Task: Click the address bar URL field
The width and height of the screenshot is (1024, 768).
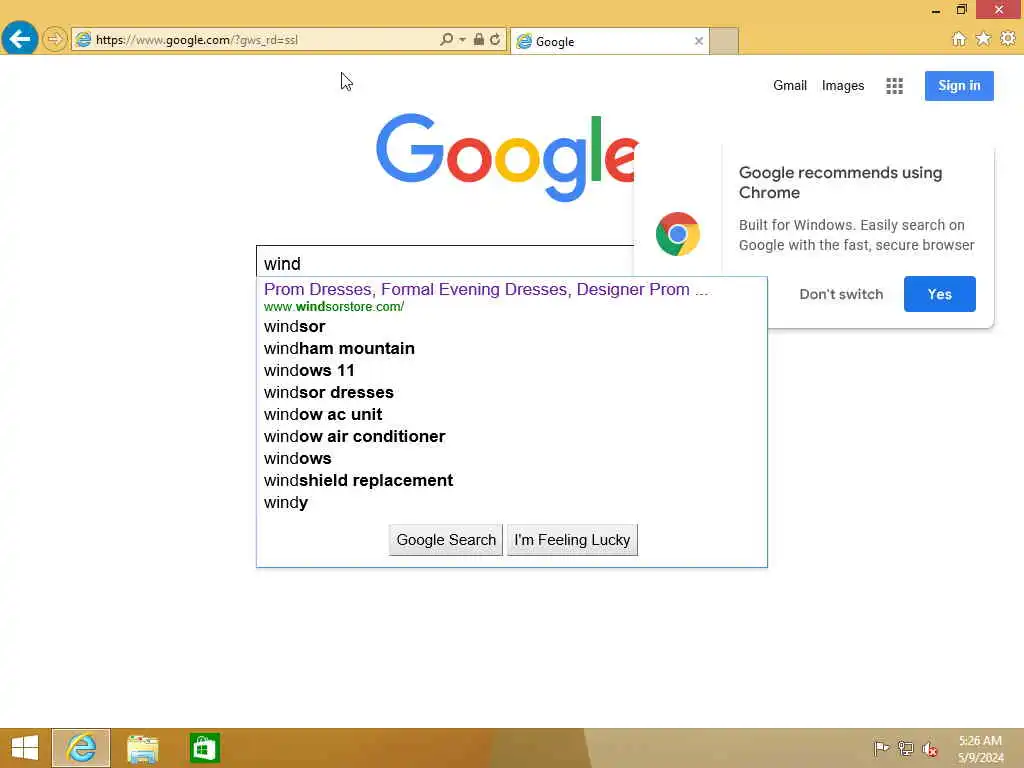Action: pos(264,40)
